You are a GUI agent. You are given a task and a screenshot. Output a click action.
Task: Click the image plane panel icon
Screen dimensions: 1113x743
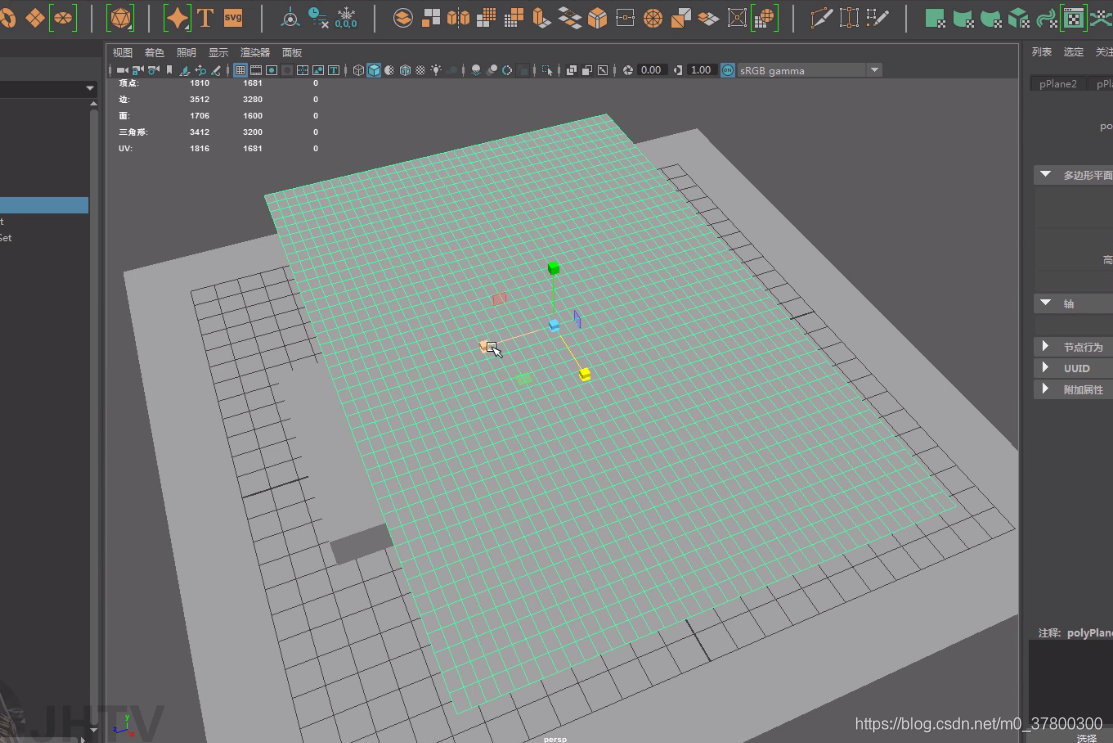(185, 70)
